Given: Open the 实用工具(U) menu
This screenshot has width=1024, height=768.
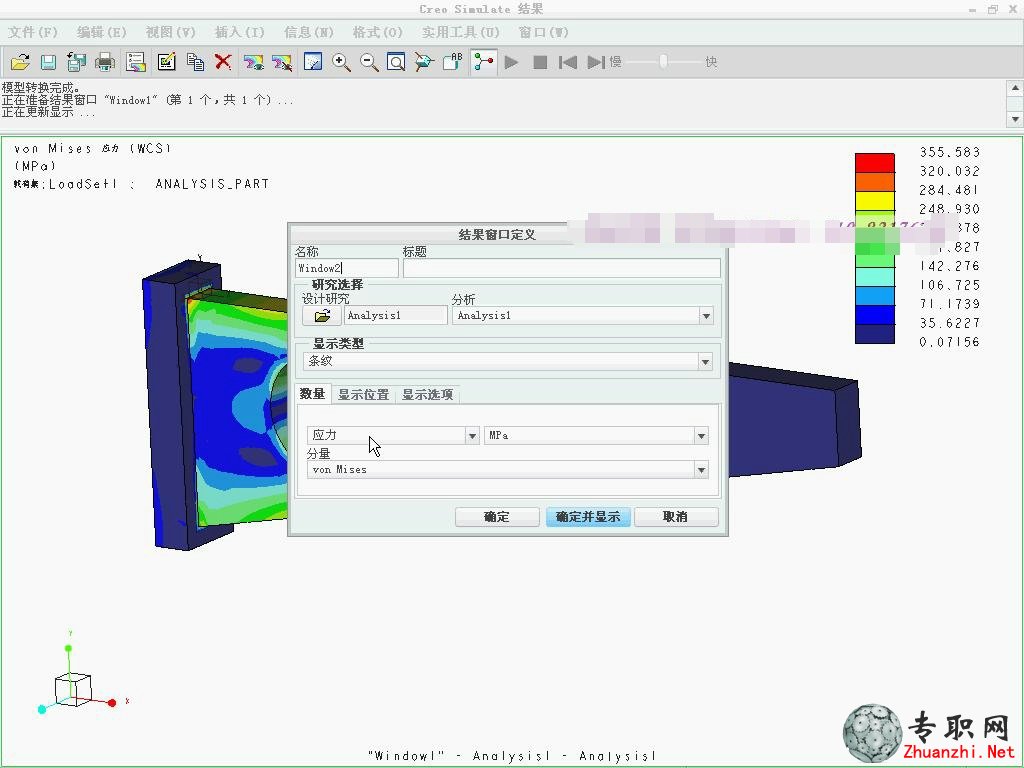Looking at the screenshot, I should pyautogui.click(x=460, y=32).
